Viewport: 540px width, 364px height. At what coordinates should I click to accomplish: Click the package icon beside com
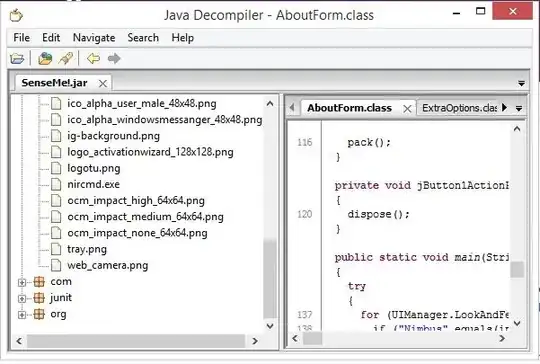[39, 282]
